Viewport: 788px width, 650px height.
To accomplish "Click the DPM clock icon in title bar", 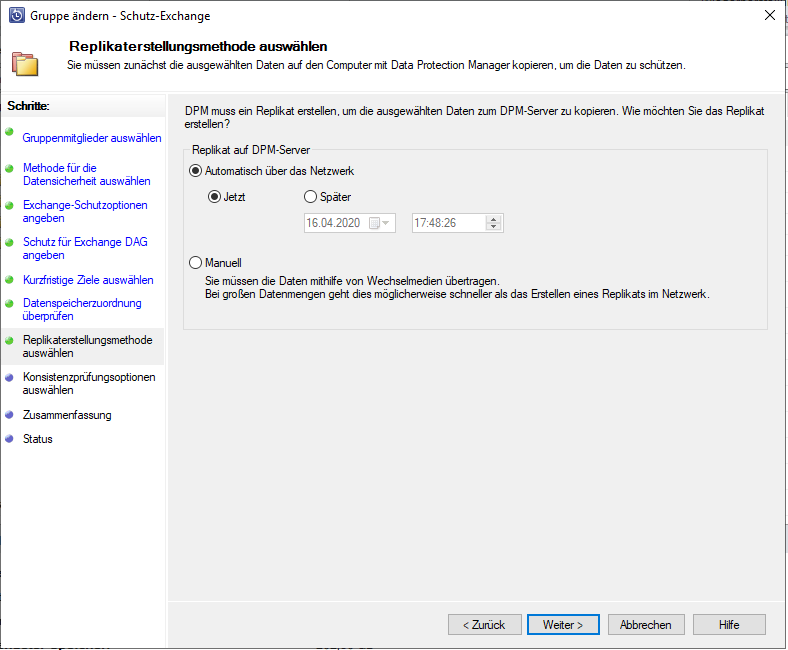I will [x=17, y=16].
